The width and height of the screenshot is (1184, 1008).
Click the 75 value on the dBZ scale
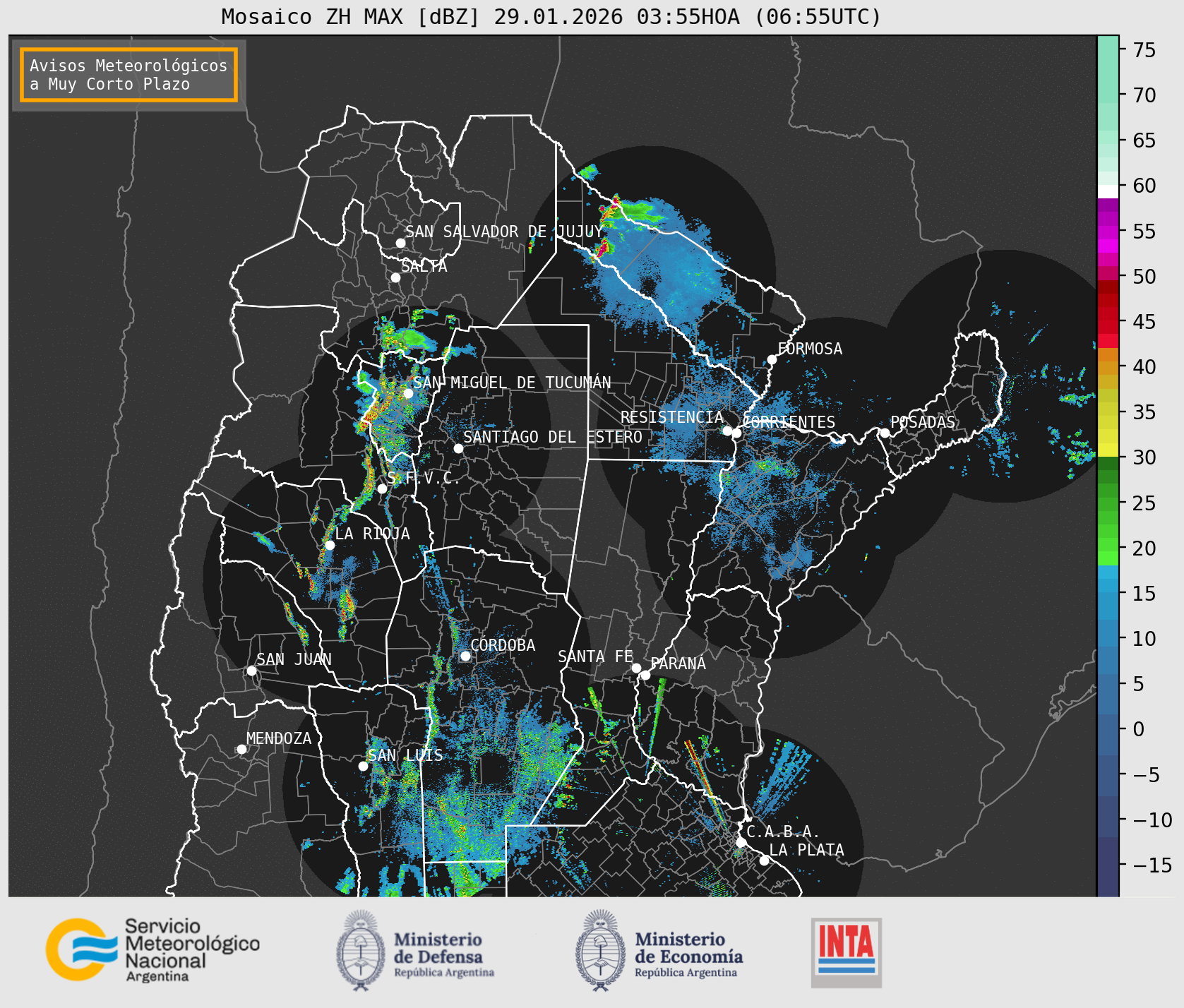[x=1144, y=50]
